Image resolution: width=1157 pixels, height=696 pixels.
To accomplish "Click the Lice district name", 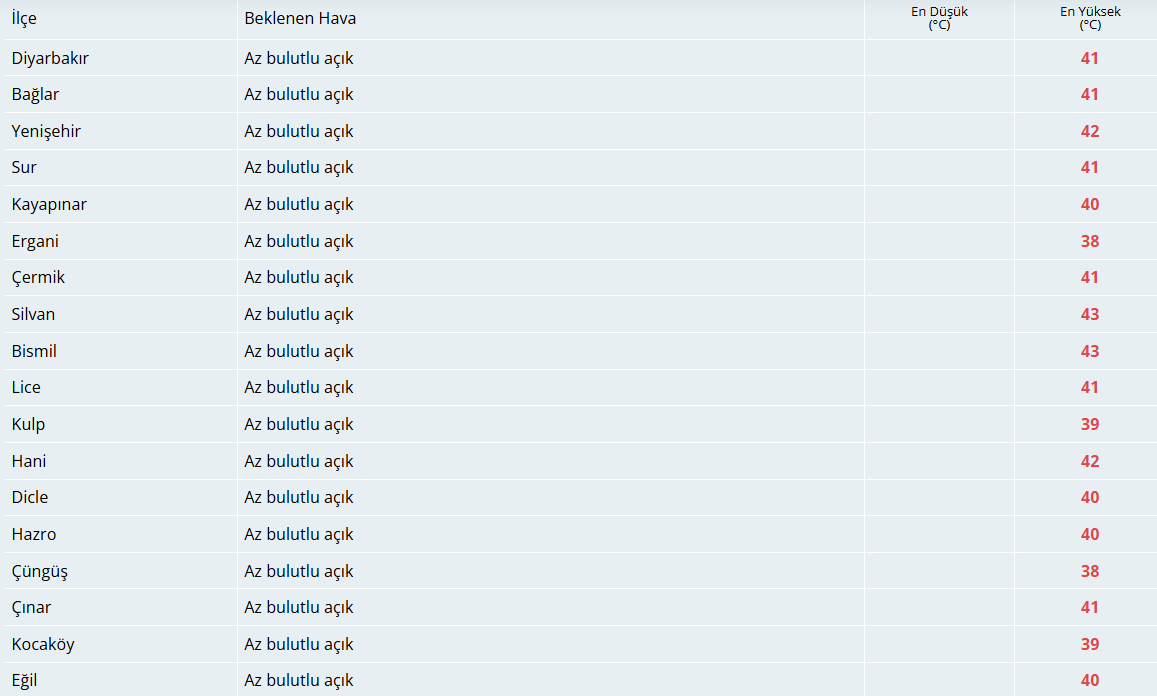I will [x=26, y=387].
